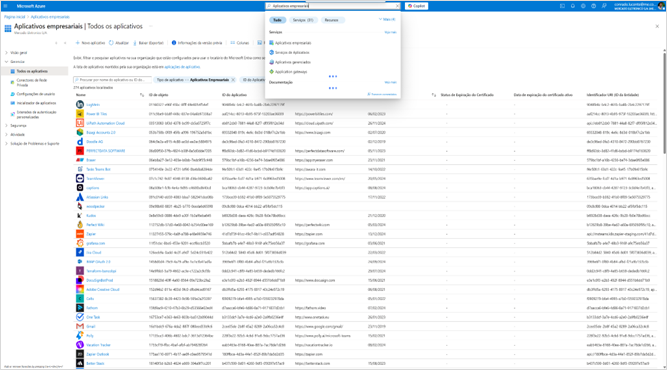Open 'aplicações de aplicativo' inline link
Viewport: 667px width, 370px height.
tap(182, 67)
